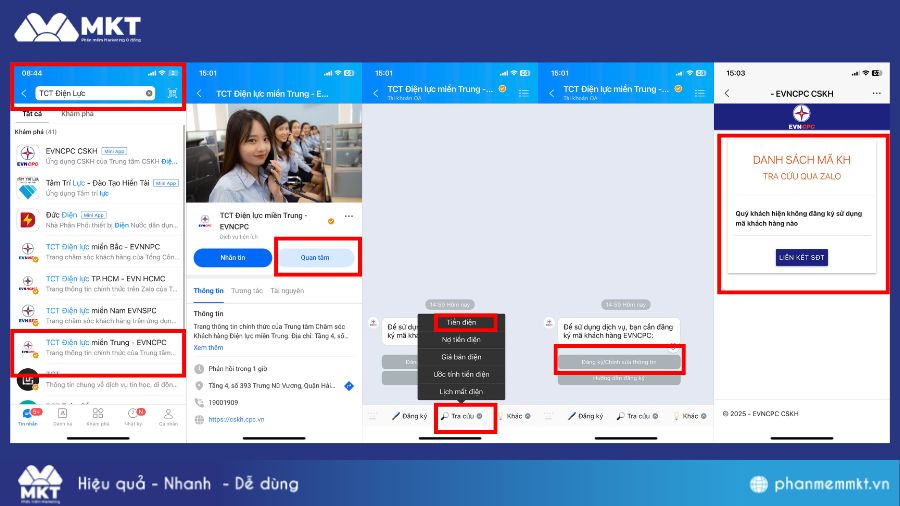Go back from the EVNCPC CSKH mini app
Viewport: 900px width, 506px height.
tap(727, 93)
